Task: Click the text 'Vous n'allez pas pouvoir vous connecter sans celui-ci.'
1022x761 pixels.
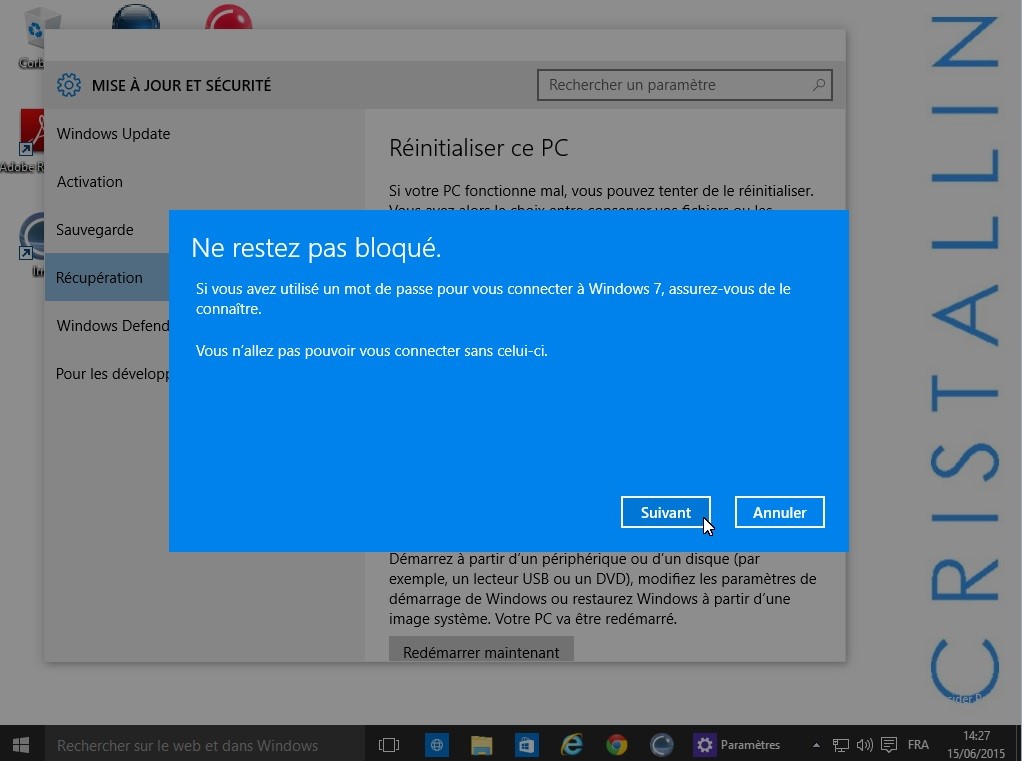Action: (372, 351)
